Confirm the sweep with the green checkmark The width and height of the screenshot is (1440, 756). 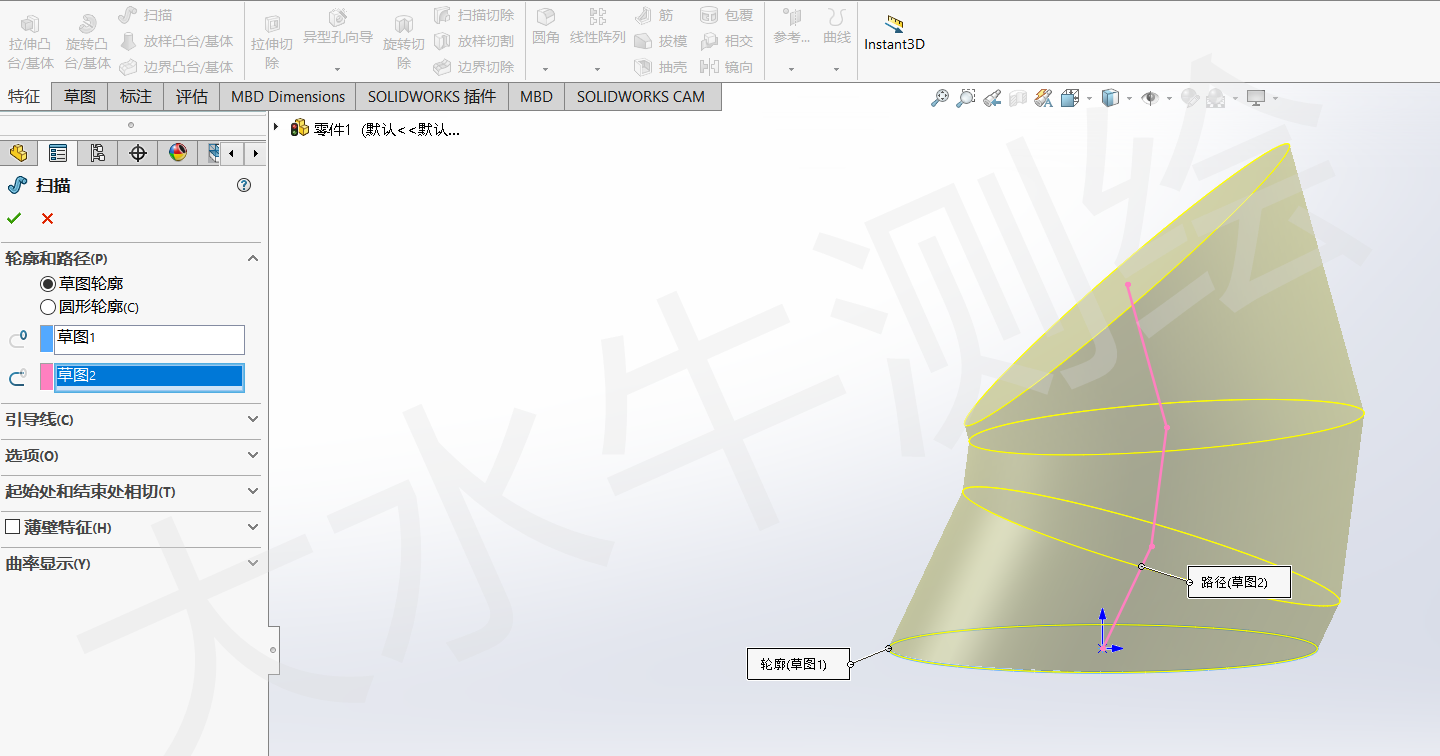tap(14, 218)
